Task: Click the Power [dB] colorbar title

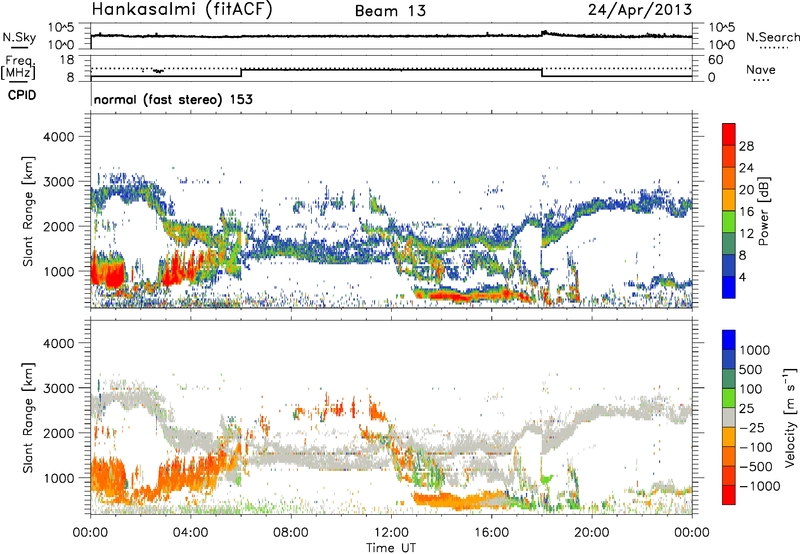Action: click(764, 211)
